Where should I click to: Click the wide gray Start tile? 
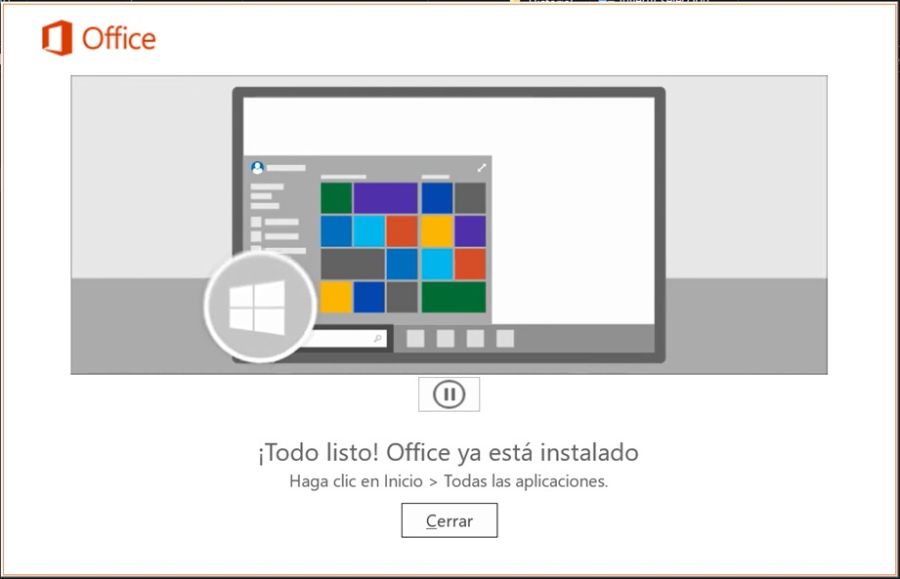352,263
